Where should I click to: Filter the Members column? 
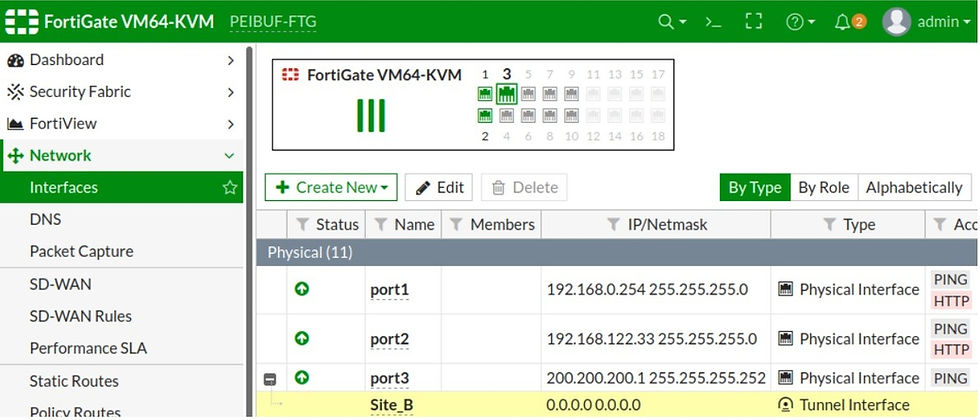pos(457,224)
